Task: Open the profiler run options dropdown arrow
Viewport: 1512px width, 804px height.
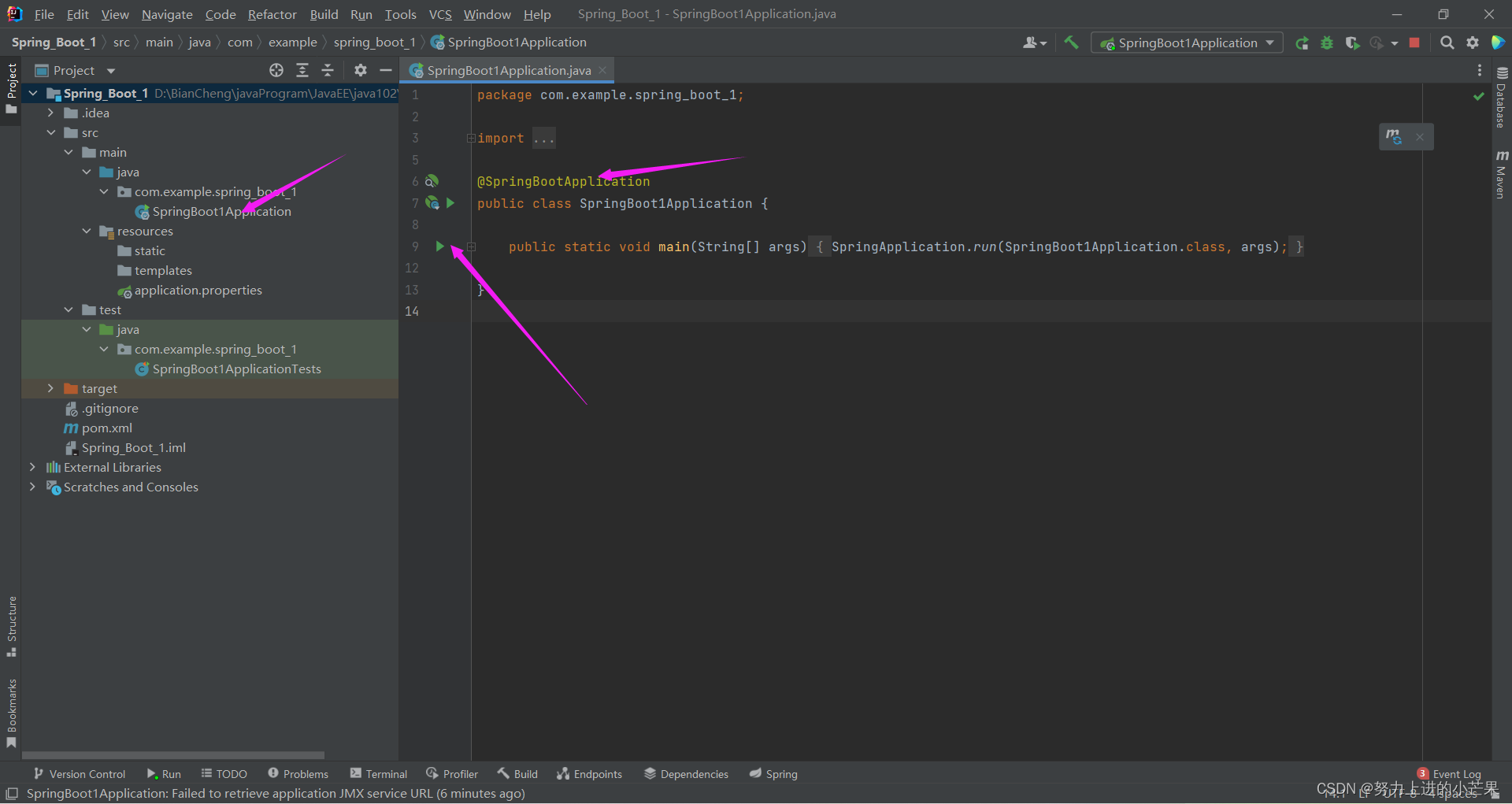Action: [1395, 43]
